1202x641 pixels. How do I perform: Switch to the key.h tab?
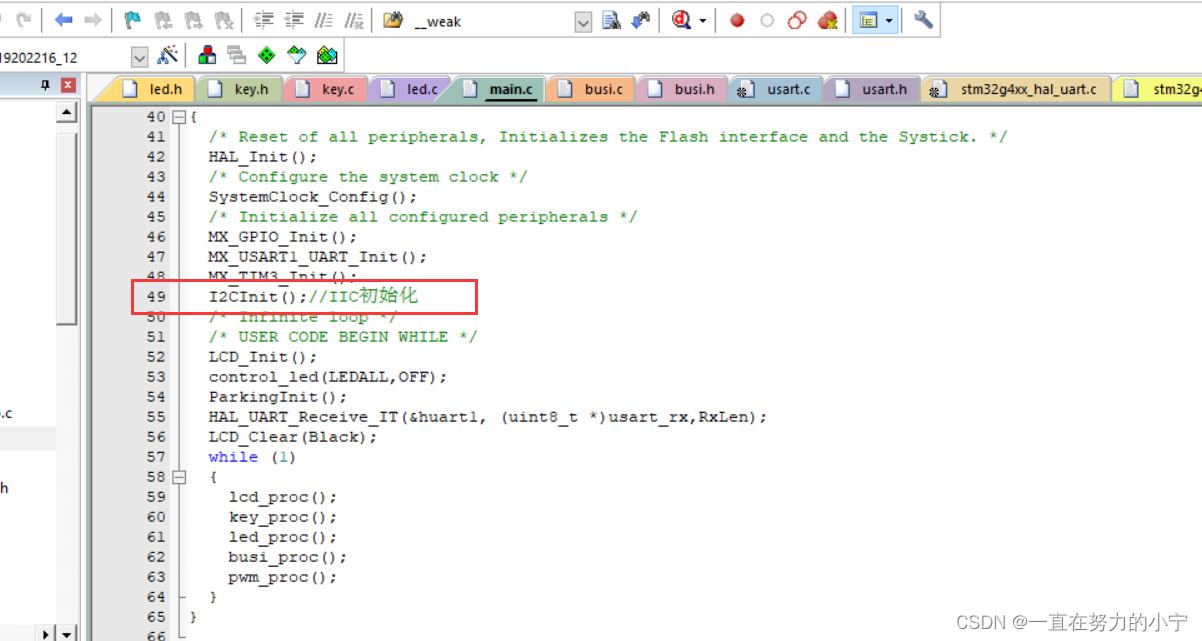240,89
